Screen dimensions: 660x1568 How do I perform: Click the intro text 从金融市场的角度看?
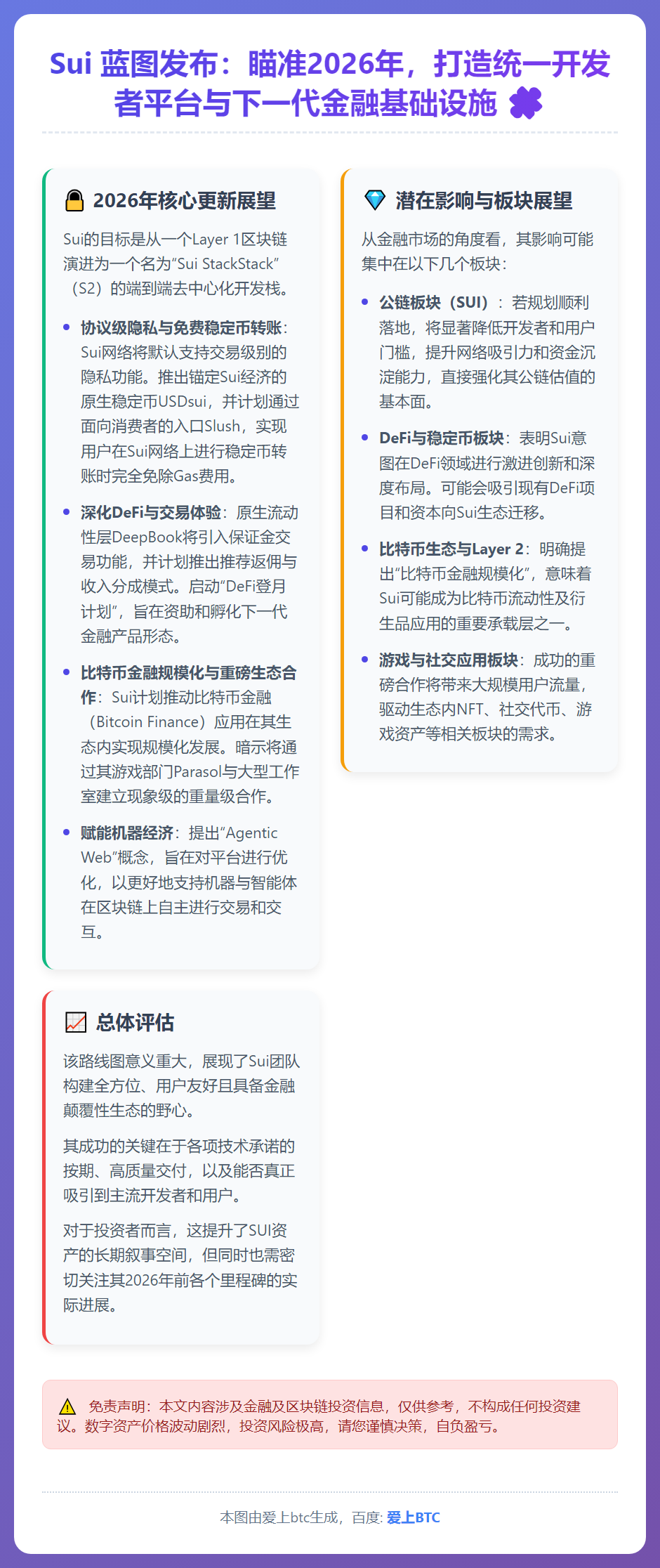477,251
